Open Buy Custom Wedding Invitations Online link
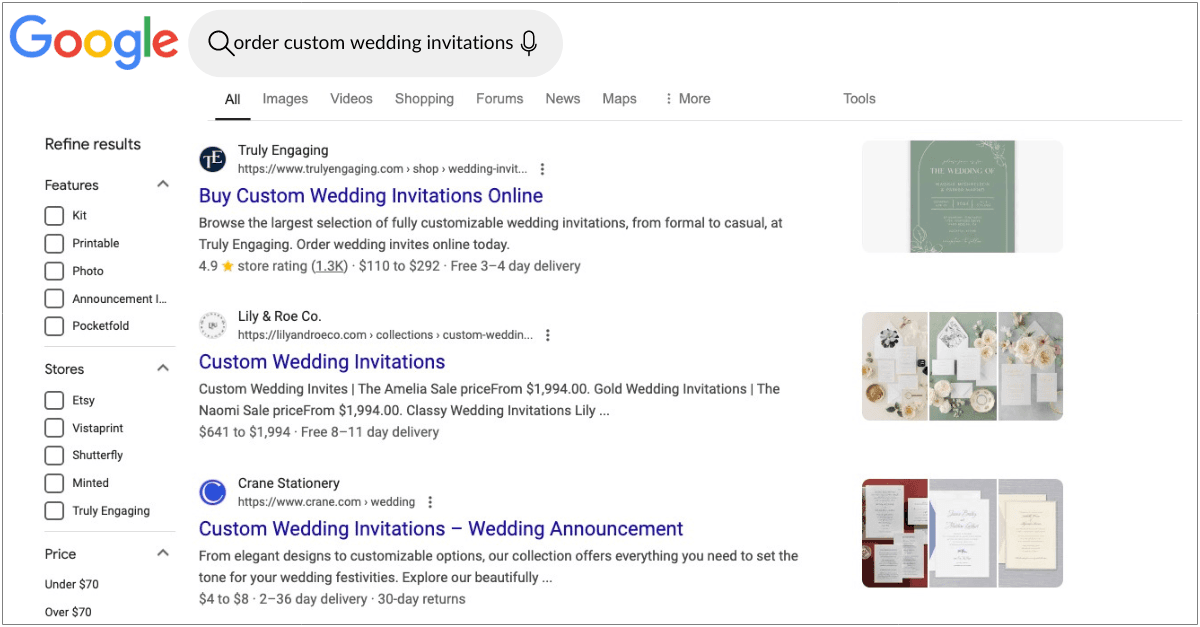The height and width of the screenshot is (627, 1200). point(370,196)
